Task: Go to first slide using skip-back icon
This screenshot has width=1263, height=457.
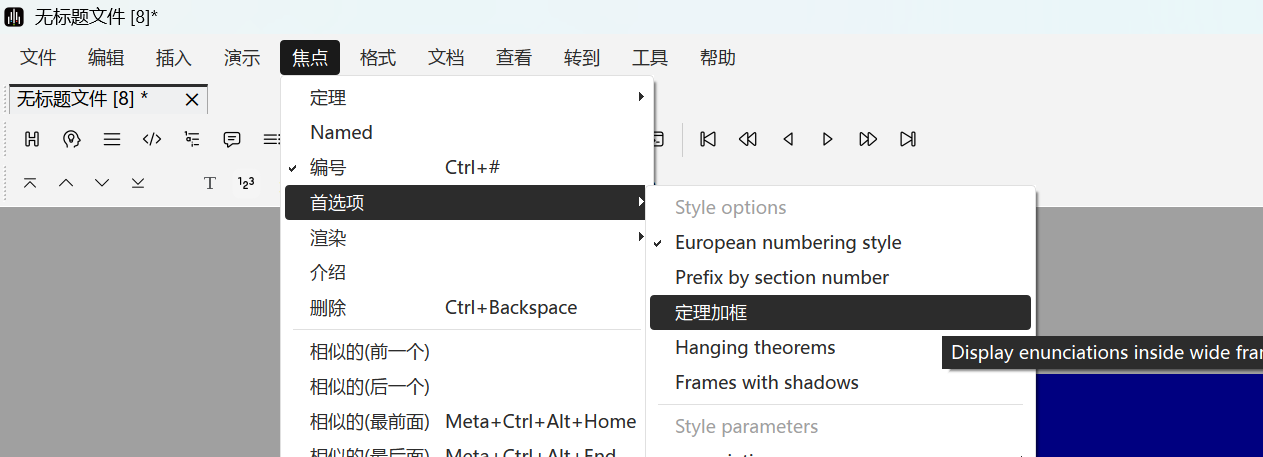Action: (708, 139)
